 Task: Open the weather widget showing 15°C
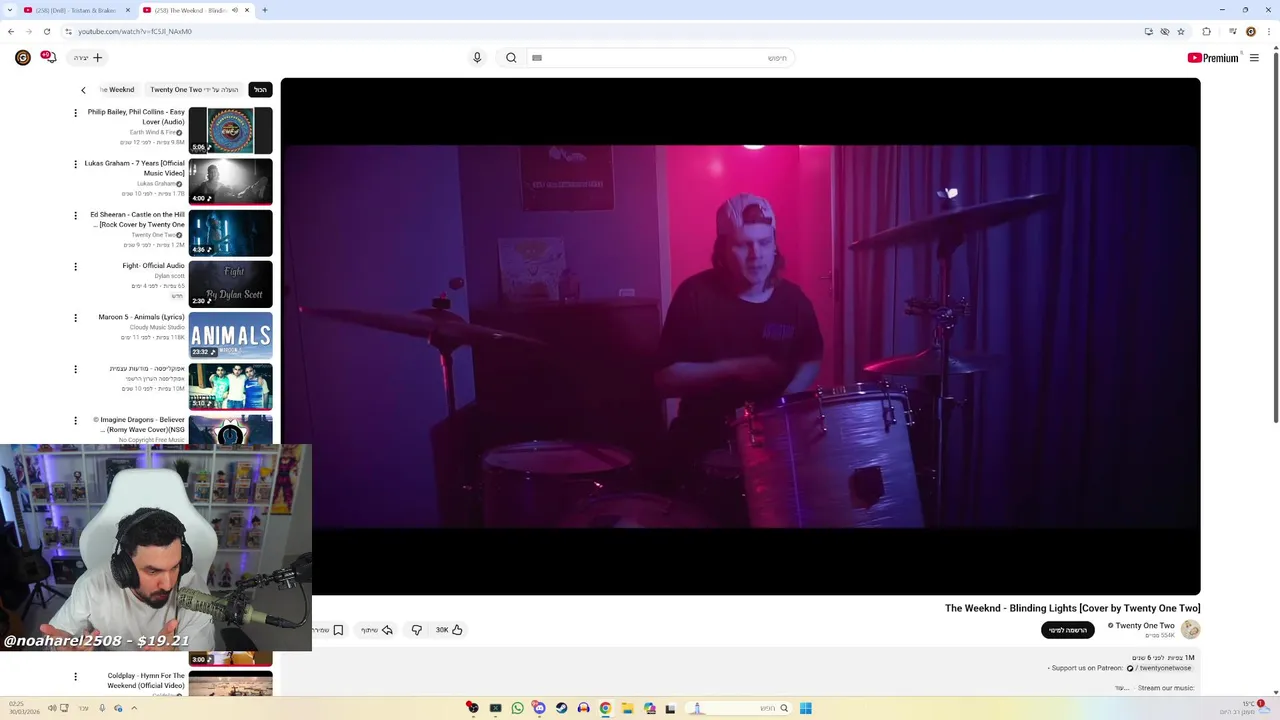pos(1245,707)
